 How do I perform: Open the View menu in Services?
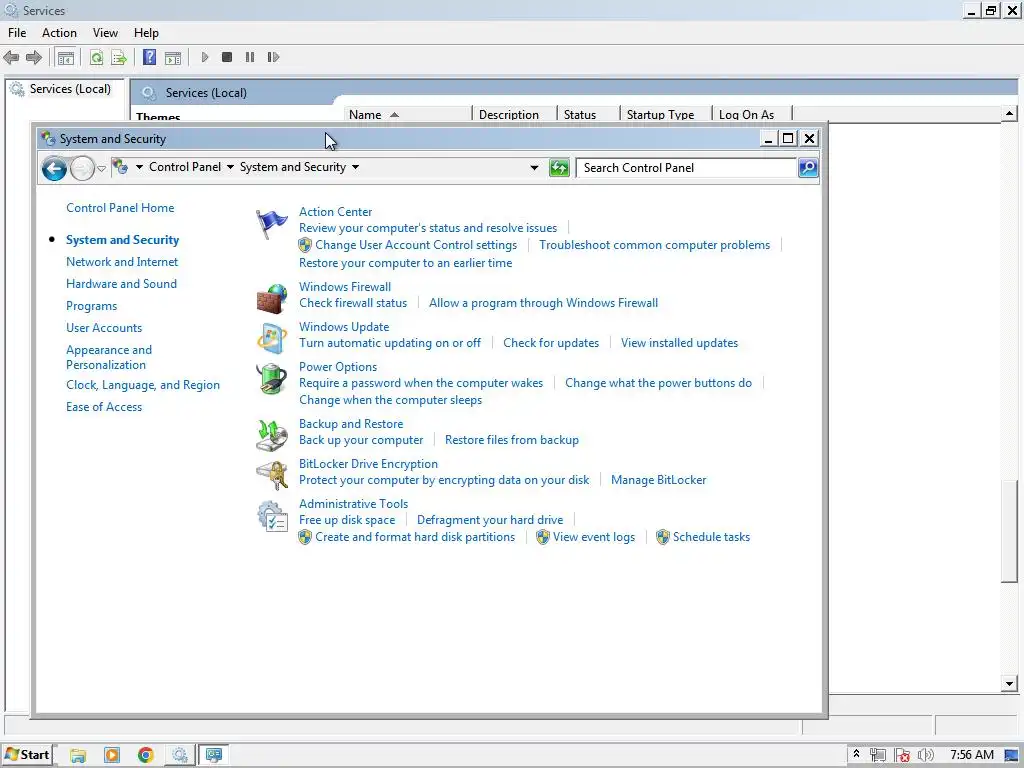coord(105,33)
